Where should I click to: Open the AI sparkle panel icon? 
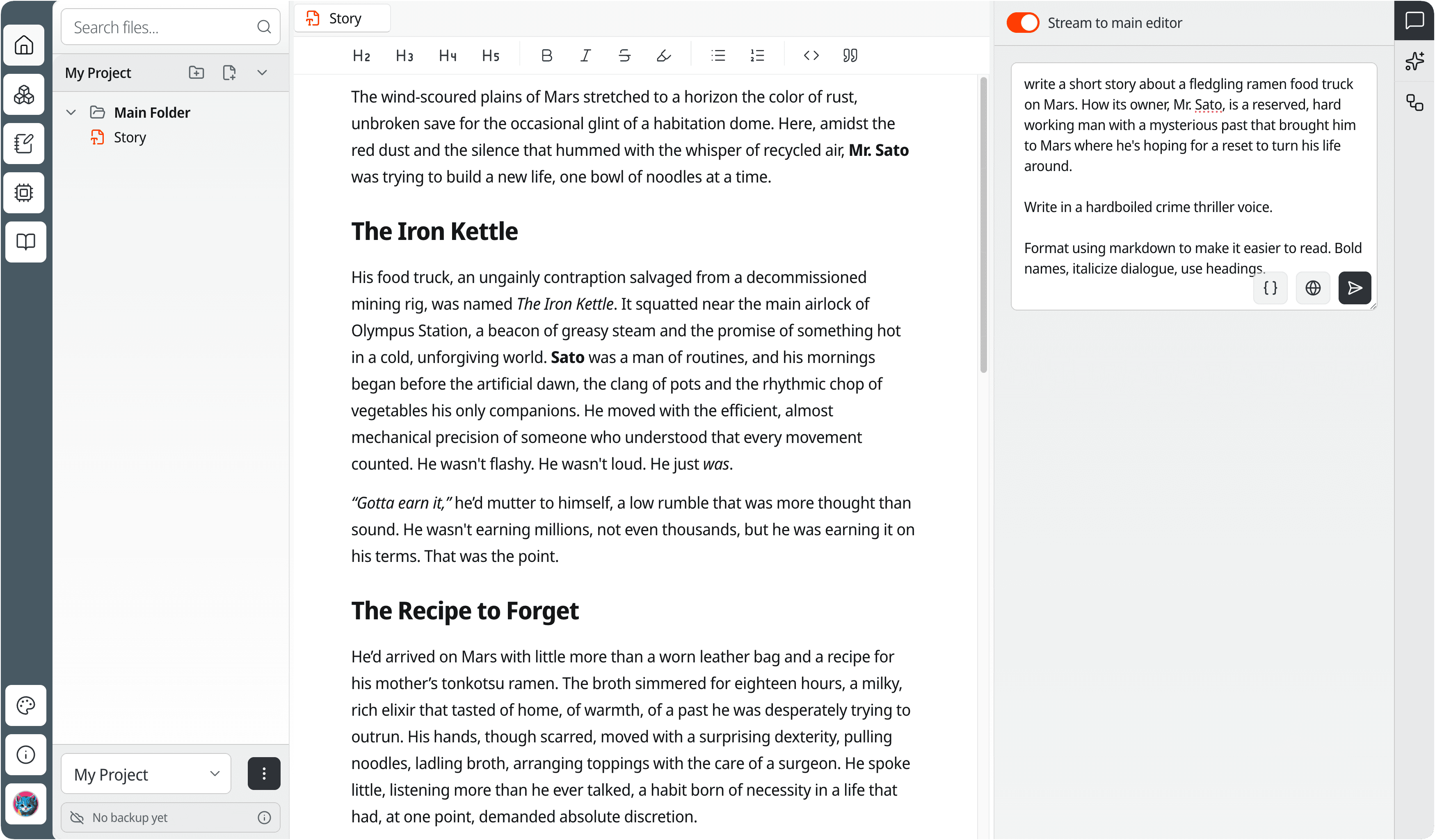1414,61
